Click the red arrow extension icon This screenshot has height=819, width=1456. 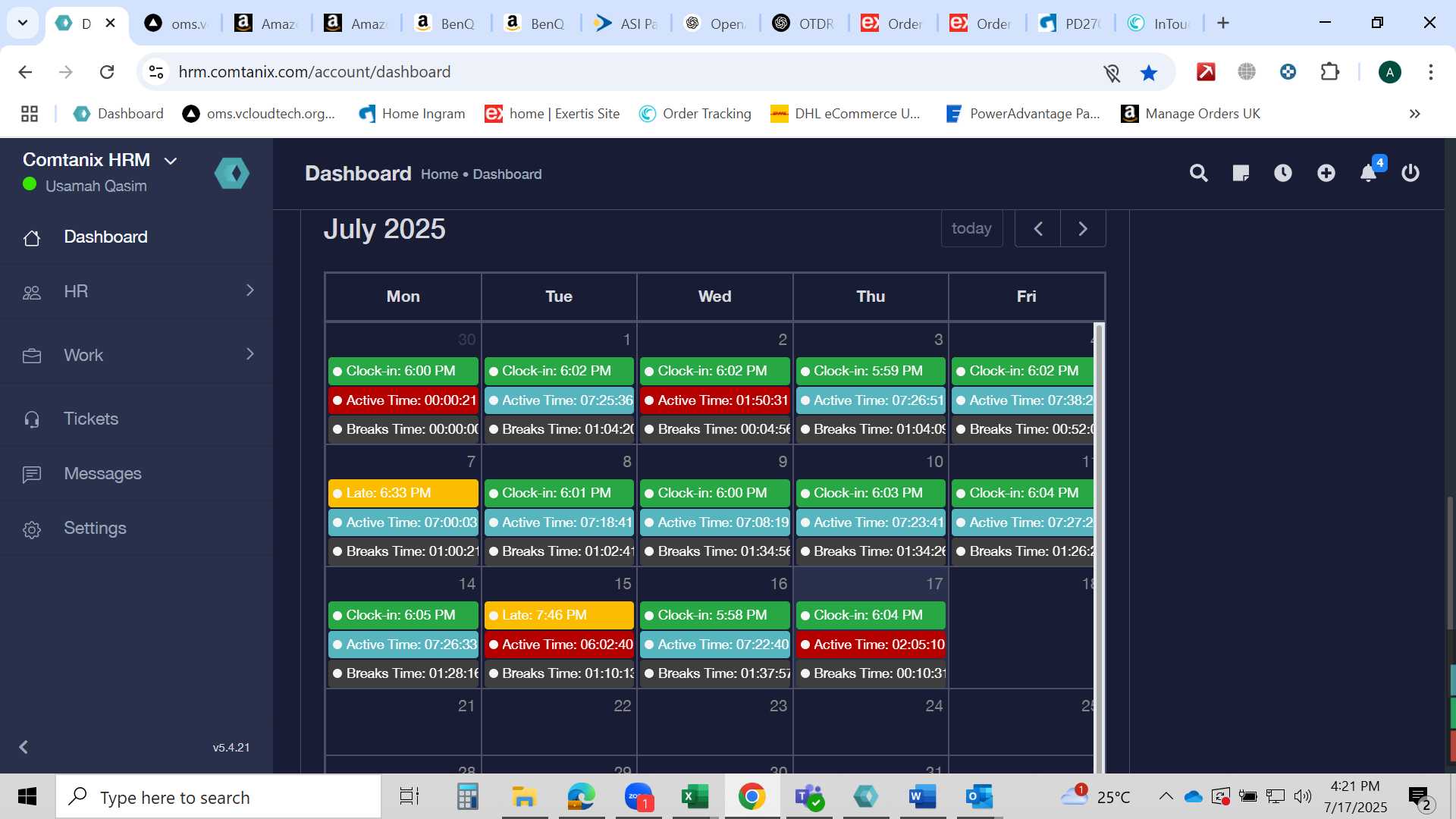(x=1206, y=72)
